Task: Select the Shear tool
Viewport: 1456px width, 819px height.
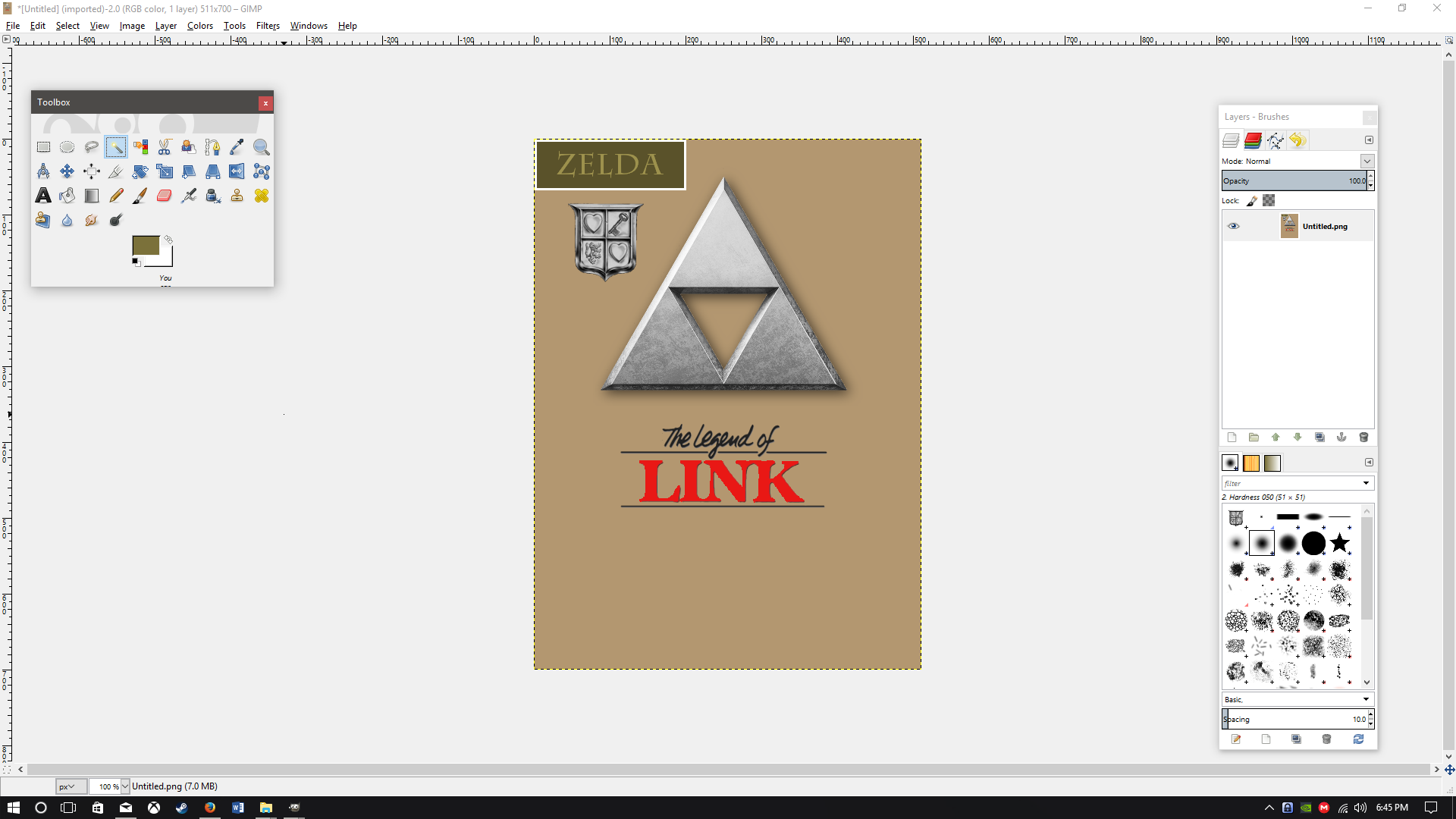Action: [x=189, y=171]
